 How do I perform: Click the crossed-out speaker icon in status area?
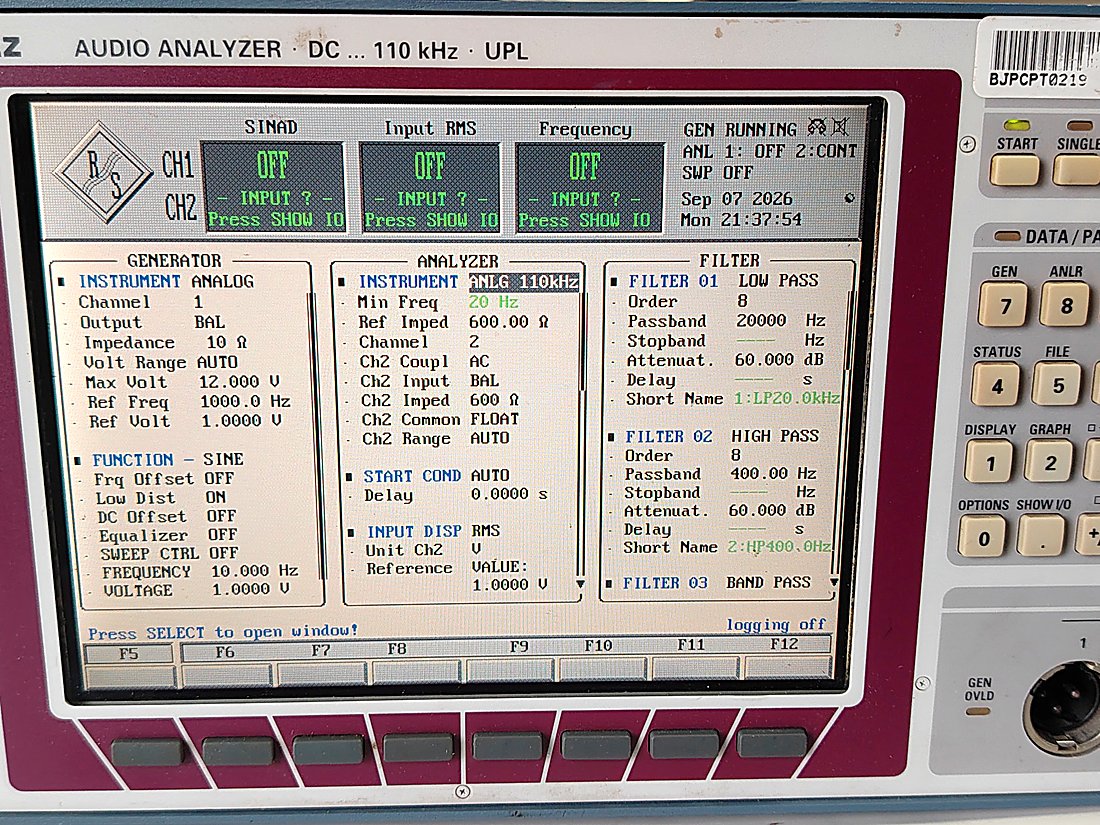pyautogui.click(x=839, y=127)
